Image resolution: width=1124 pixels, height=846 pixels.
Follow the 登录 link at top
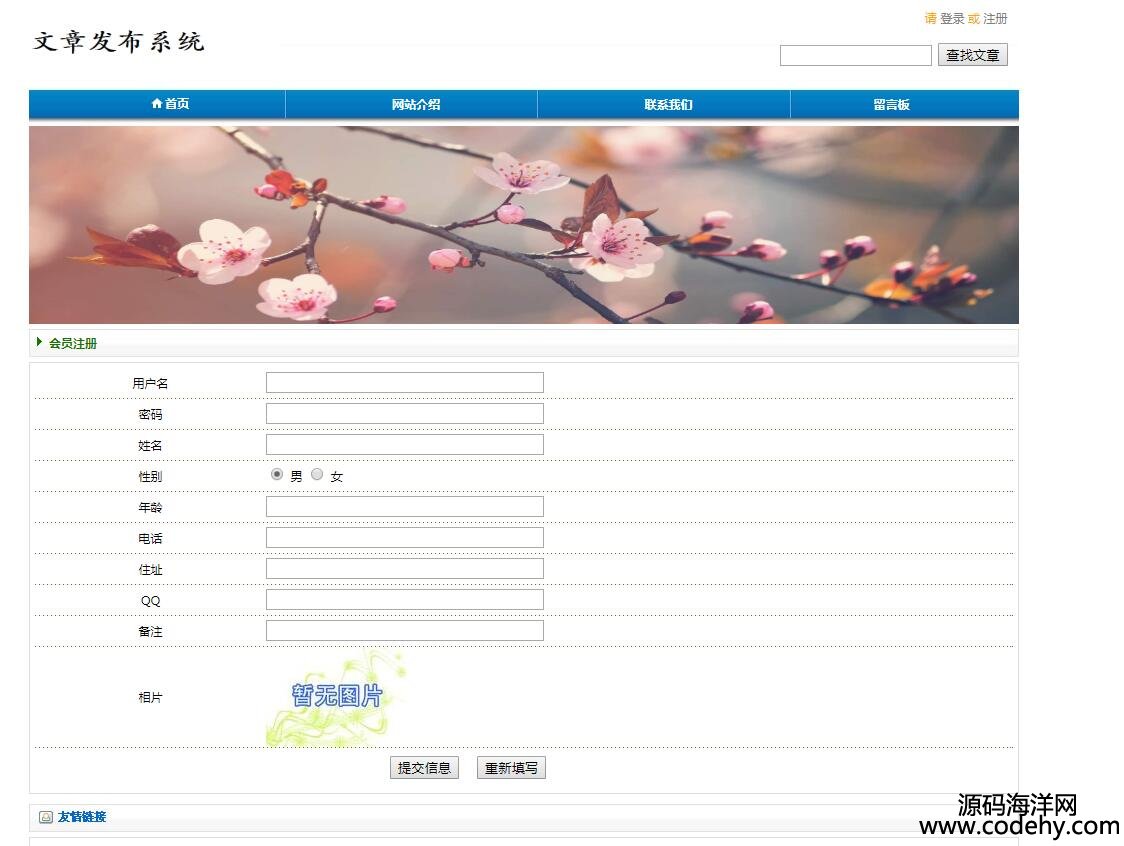pyautogui.click(x=952, y=19)
